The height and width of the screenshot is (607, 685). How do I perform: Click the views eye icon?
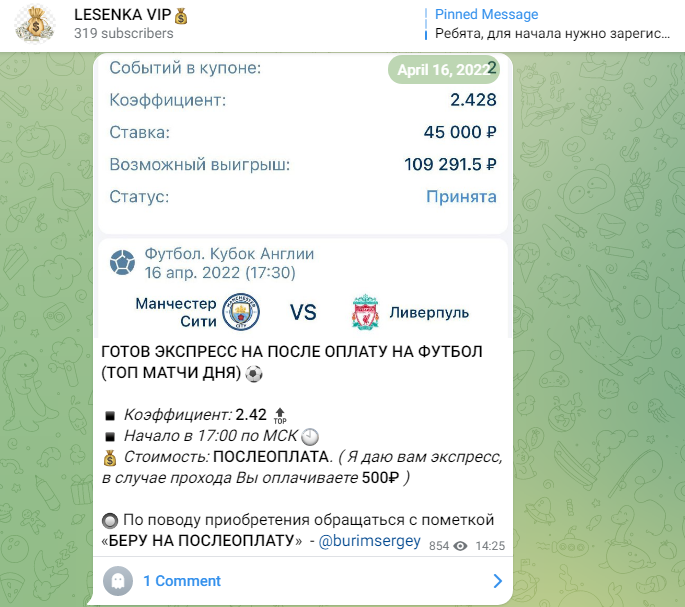tap(460, 546)
